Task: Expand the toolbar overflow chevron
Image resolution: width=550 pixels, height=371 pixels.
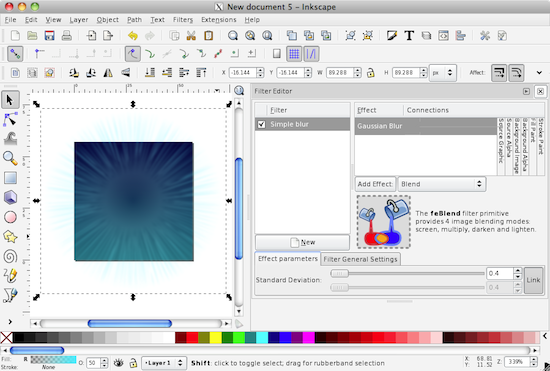Action: point(539,73)
